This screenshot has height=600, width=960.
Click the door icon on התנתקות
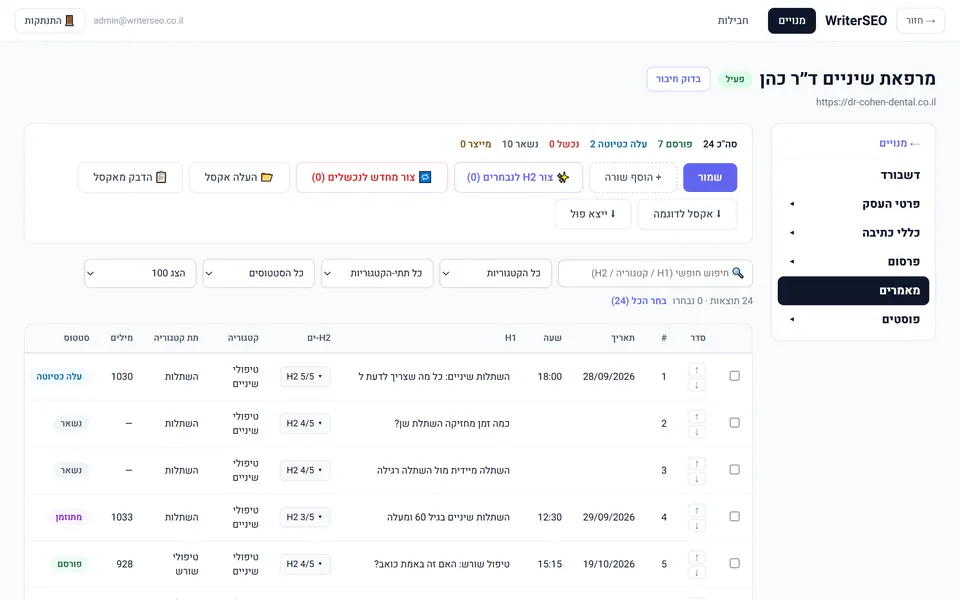click(x=69, y=21)
